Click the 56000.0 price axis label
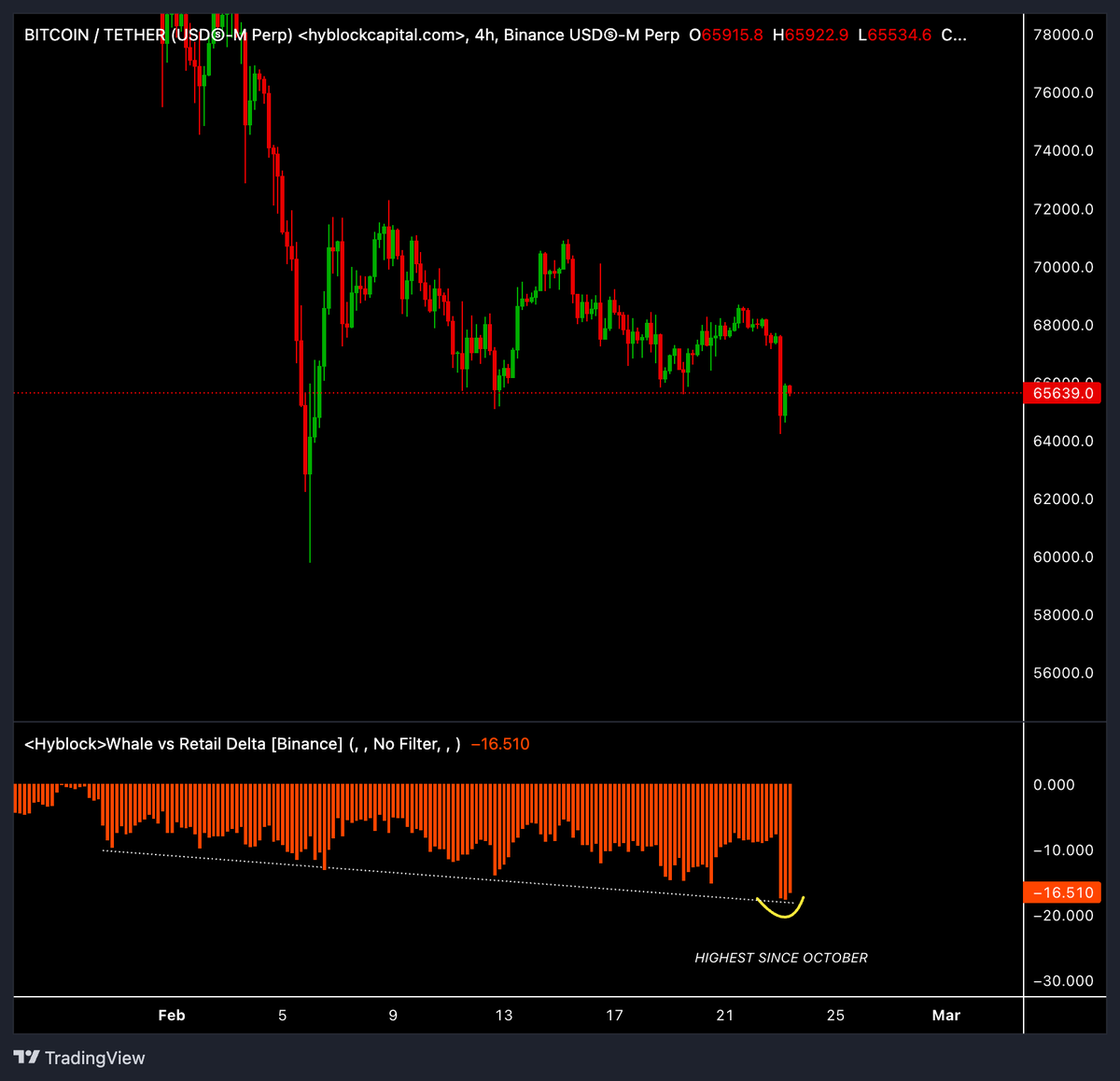Viewport: 1120px width, 1081px height. [1063, 672]
